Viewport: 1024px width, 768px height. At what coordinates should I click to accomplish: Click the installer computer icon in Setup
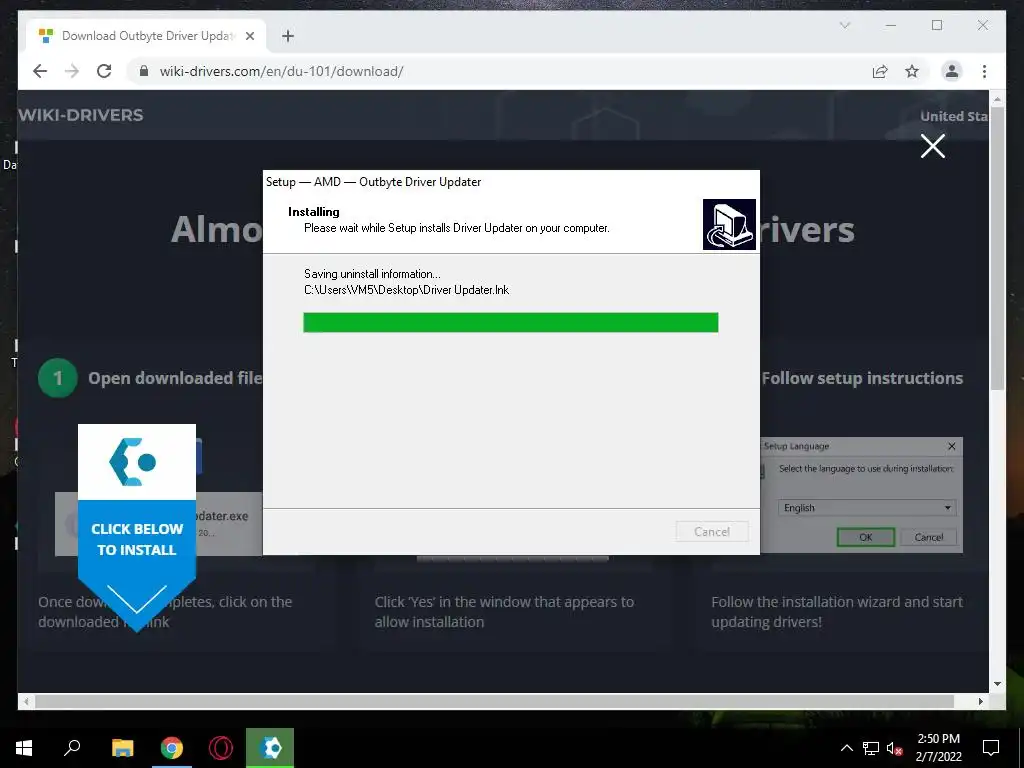[729, 224]
